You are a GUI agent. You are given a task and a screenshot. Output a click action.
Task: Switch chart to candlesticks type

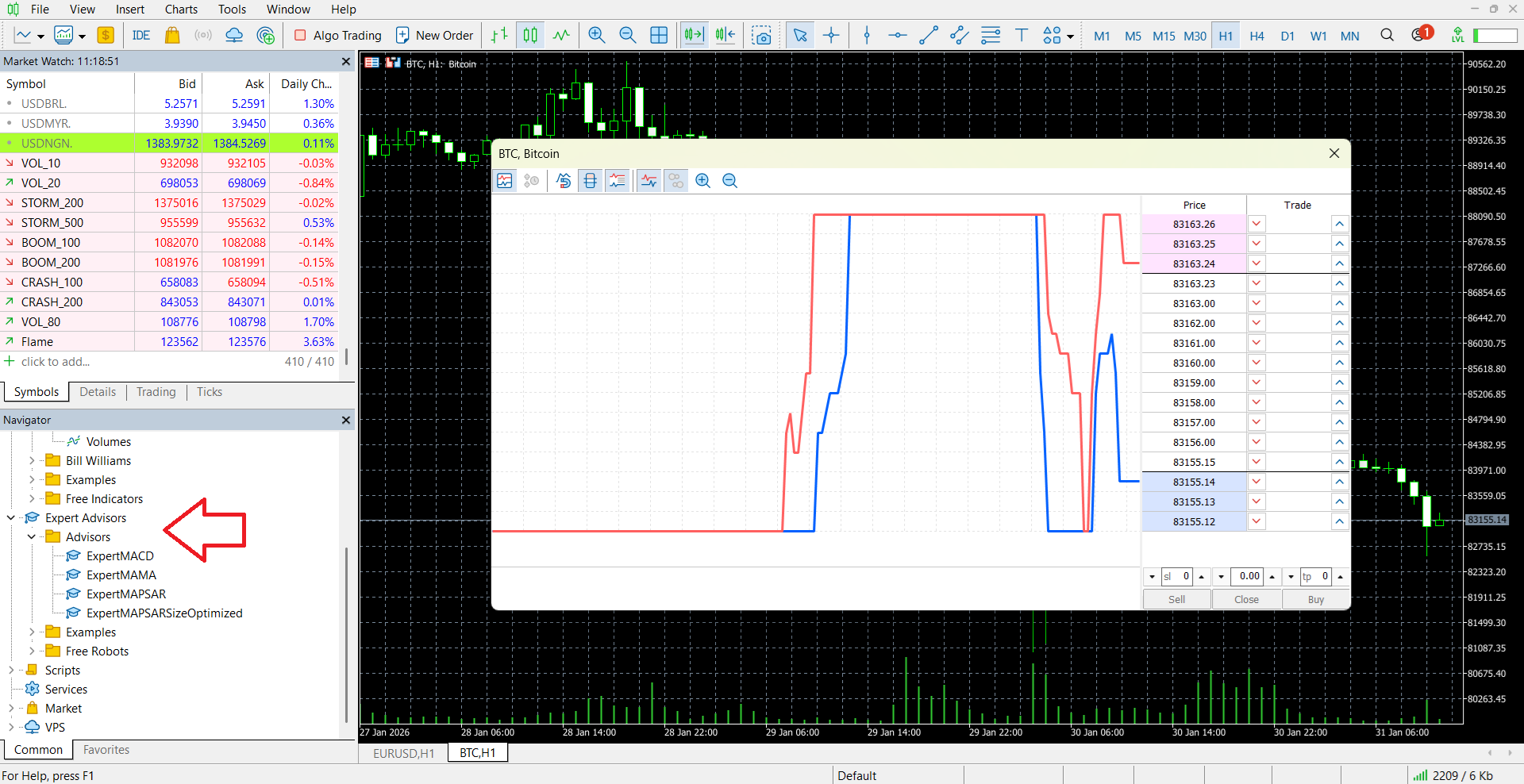click(x=530, y=35)
